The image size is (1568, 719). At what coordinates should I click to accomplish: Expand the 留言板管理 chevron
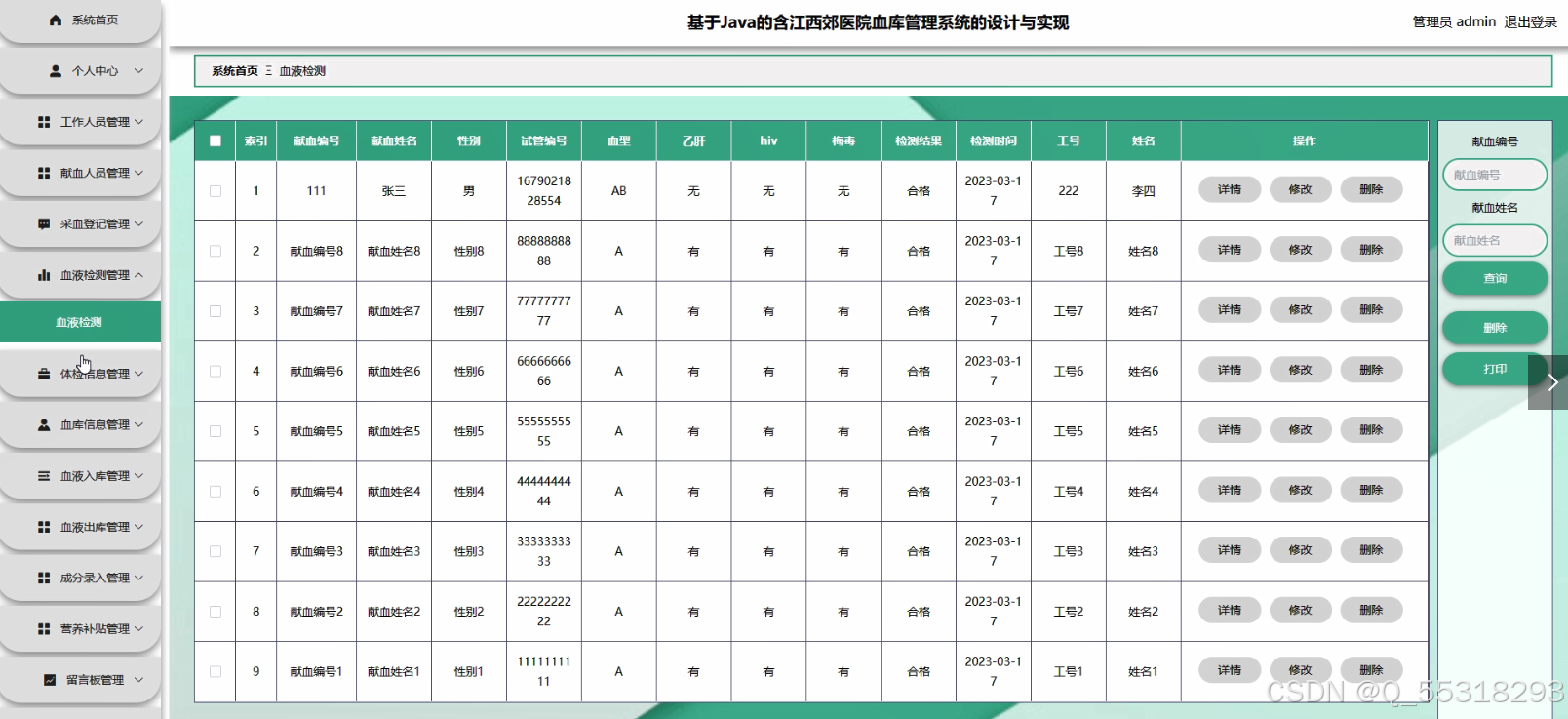click(138, 680)
